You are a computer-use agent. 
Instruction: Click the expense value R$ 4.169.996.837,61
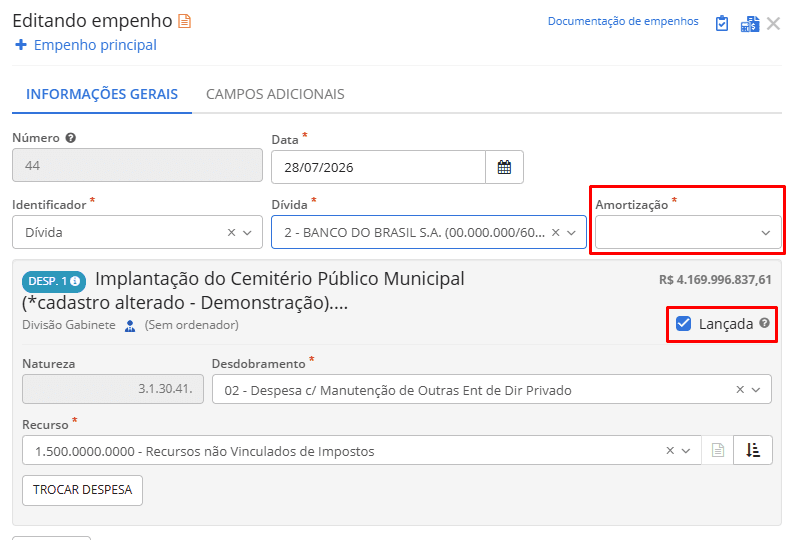(715, 280)
